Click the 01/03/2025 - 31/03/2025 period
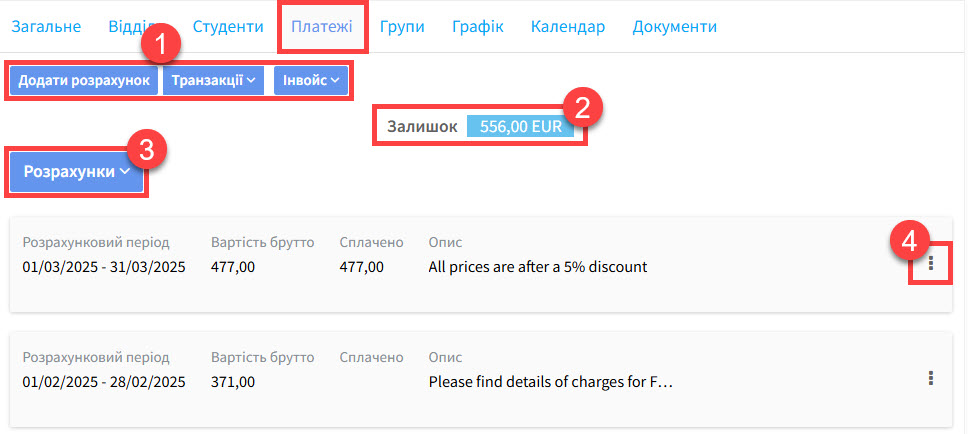Viewport: 968px width, 434px height. pos(104,267)
